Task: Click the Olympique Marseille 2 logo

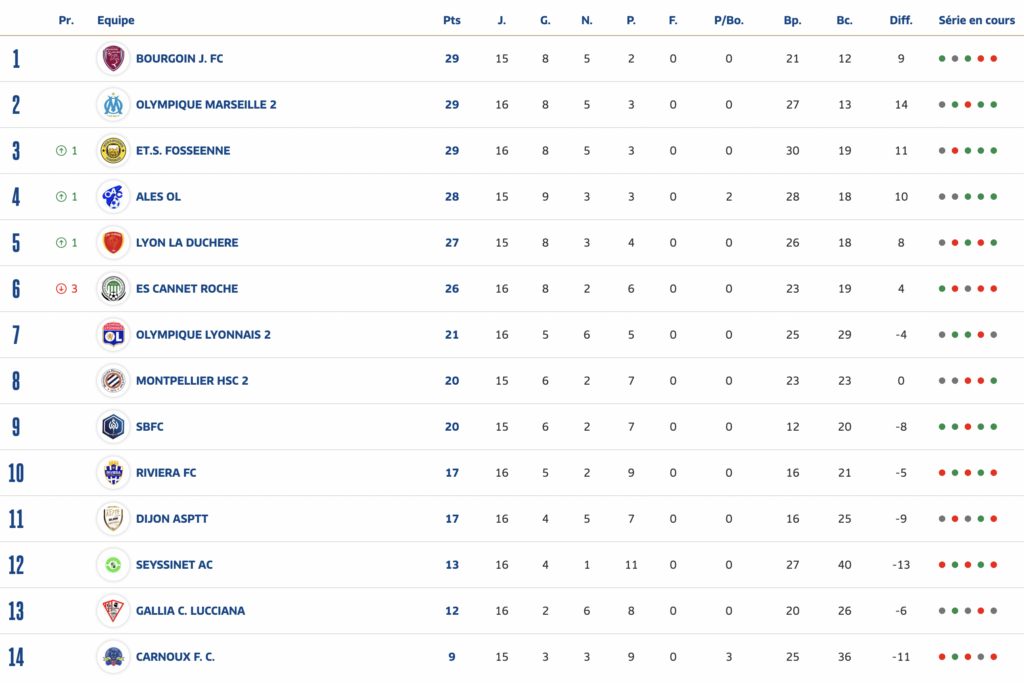Action: [114, 105]
